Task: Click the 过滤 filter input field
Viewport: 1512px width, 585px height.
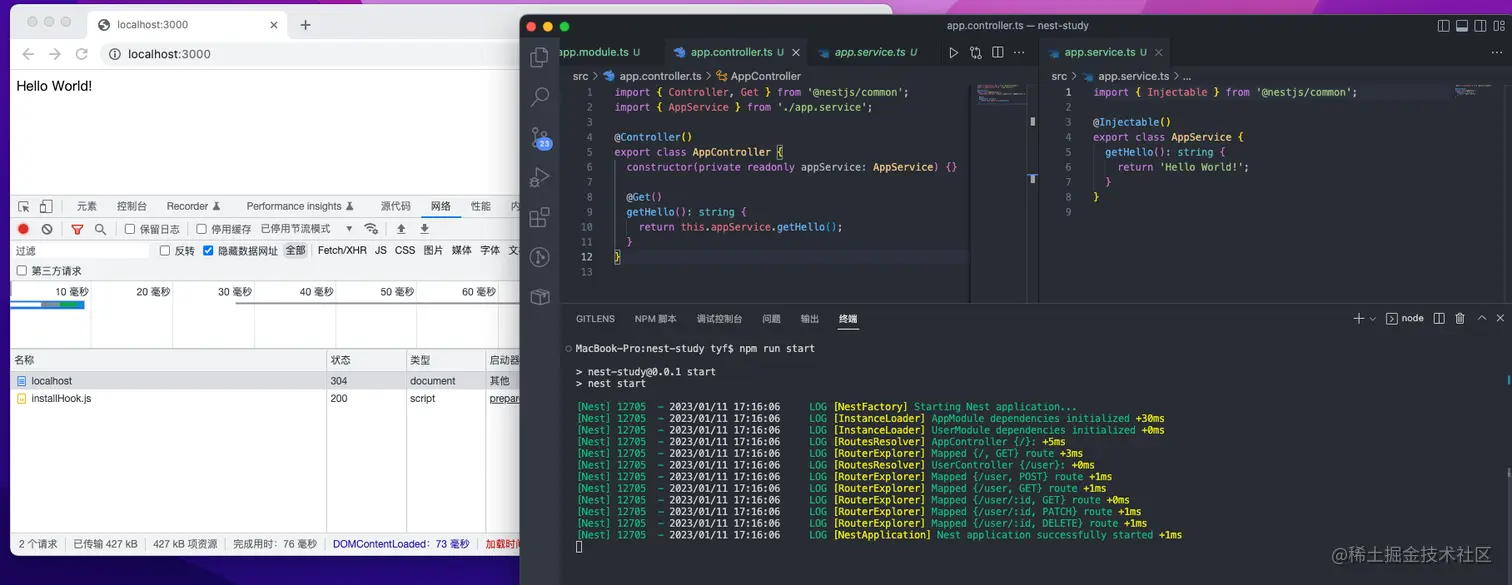Action: coord(80,251)
